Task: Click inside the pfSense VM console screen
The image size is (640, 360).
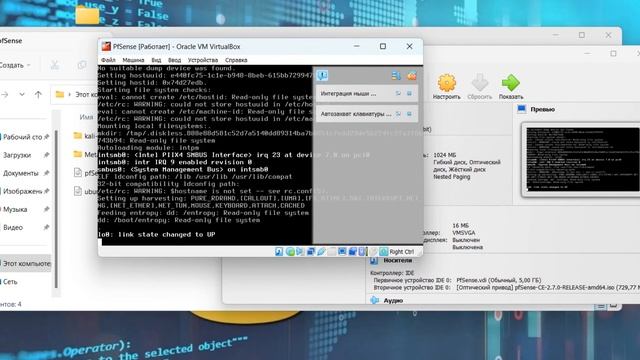Action: point(205,155)
